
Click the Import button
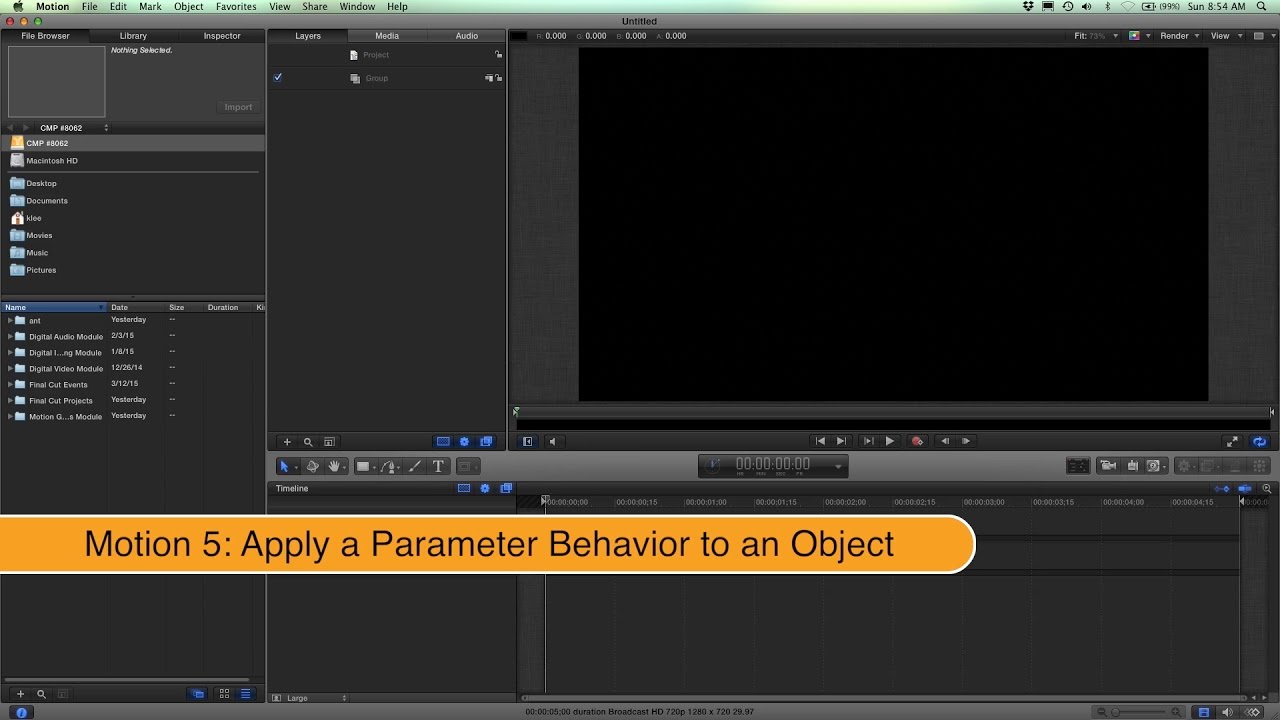click(238, 107)
